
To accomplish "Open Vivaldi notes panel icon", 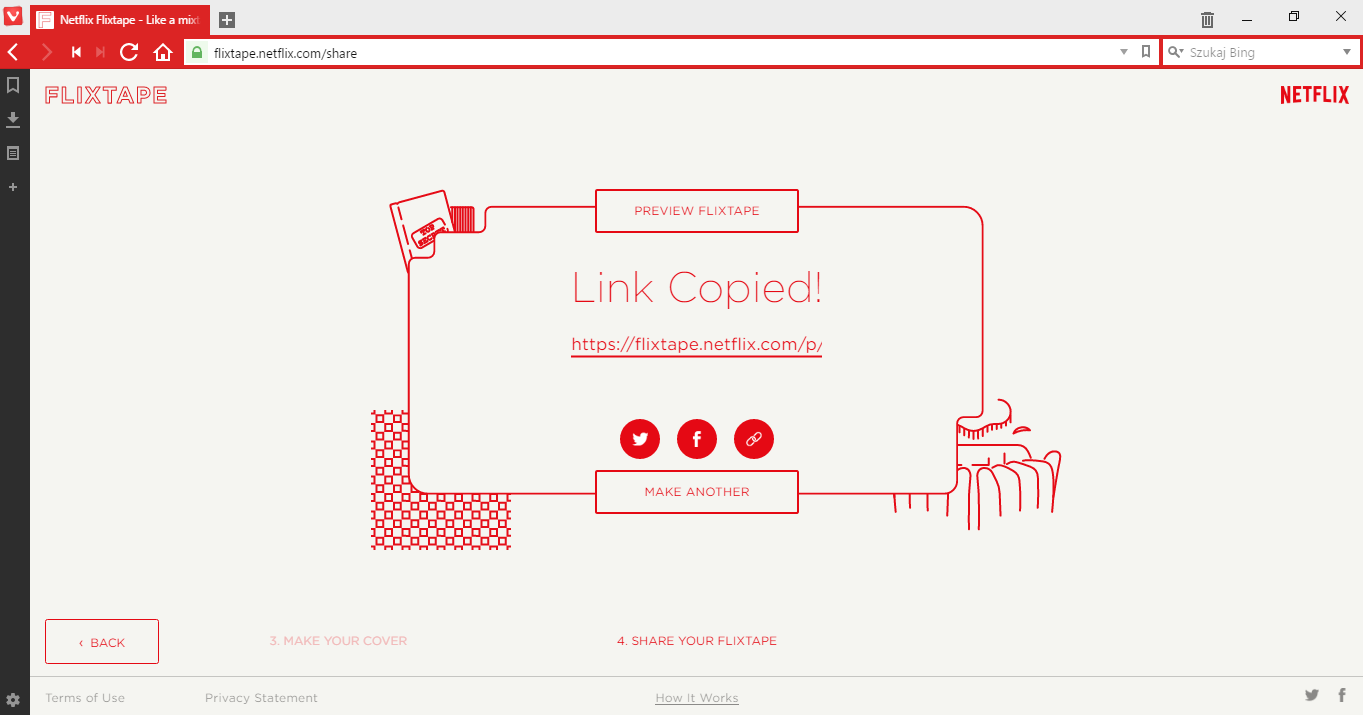I will click(x=13, y=154).
